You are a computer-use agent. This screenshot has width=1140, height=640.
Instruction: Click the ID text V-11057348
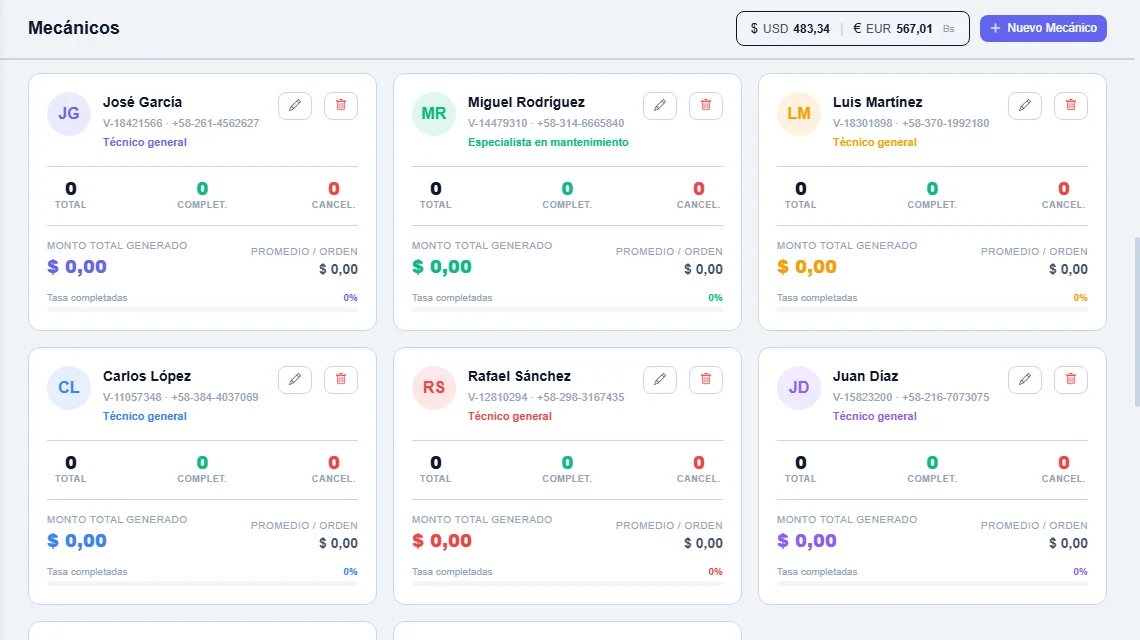point(132,398)
